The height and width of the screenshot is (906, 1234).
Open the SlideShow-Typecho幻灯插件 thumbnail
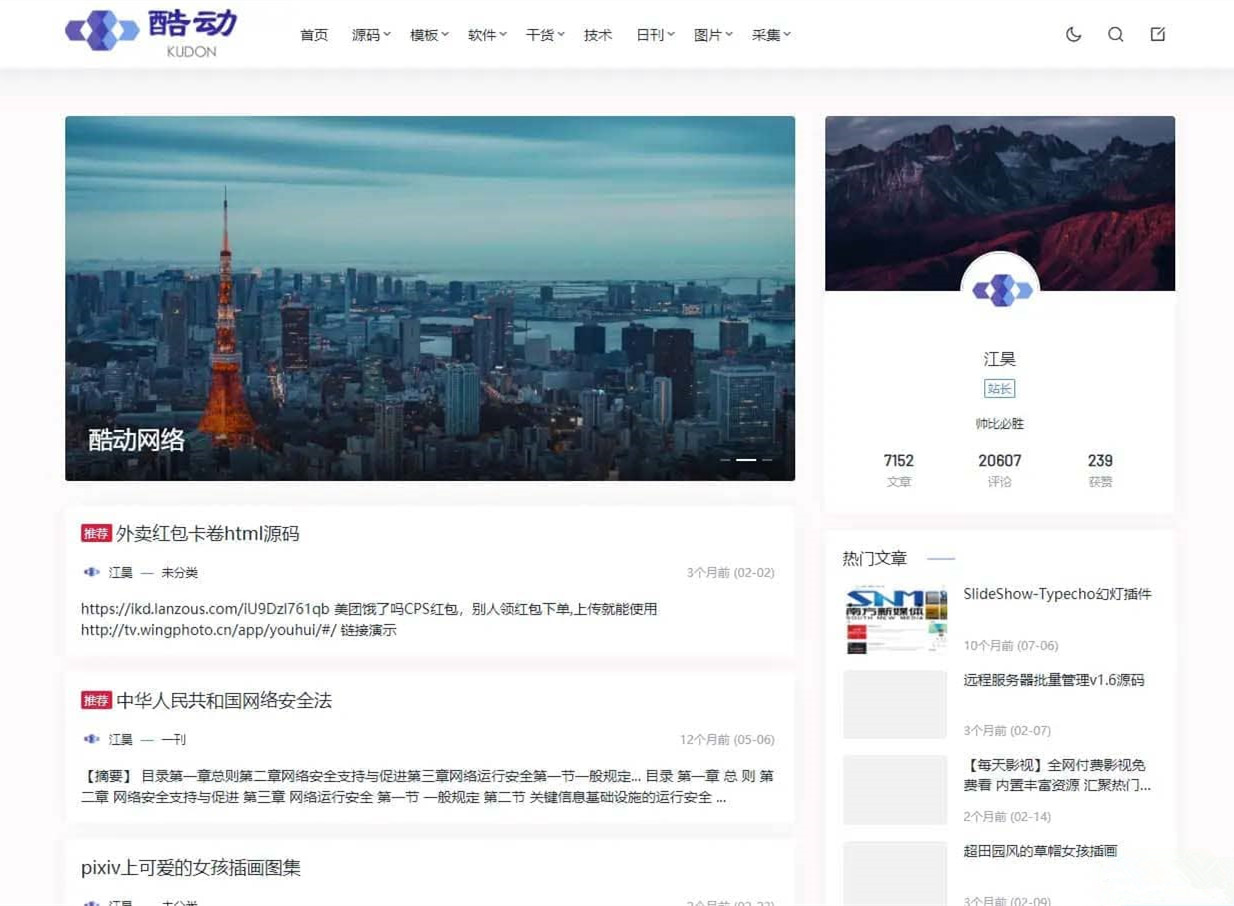point(895,619)
